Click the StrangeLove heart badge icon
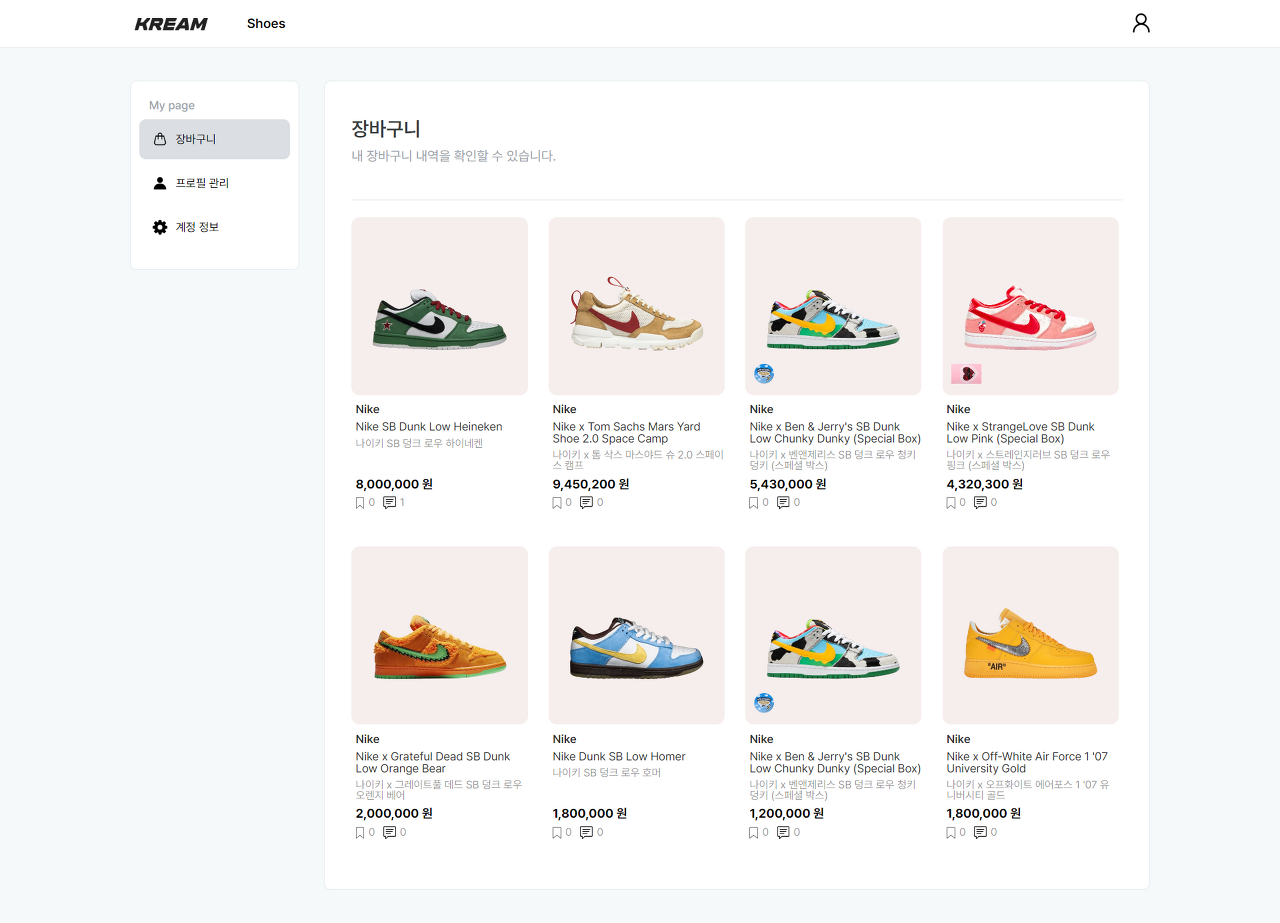This screenshot has width=1280, height=923. (966, 374)
